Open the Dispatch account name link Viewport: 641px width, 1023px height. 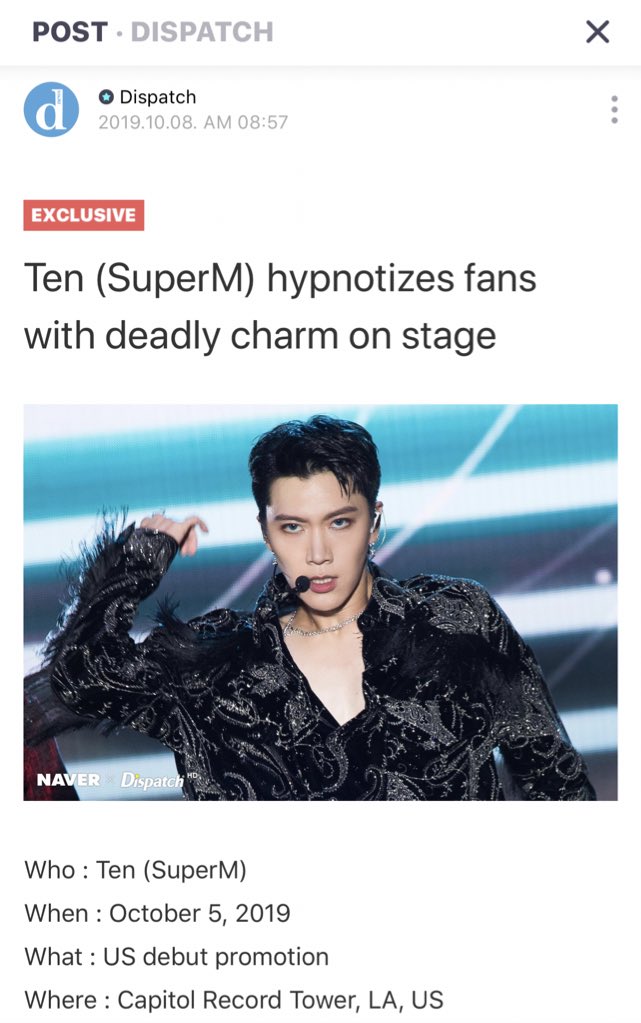[158, 97]
